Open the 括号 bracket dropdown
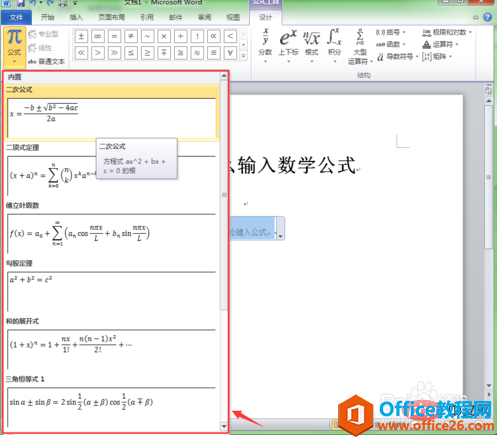 (x=391, y=32)
